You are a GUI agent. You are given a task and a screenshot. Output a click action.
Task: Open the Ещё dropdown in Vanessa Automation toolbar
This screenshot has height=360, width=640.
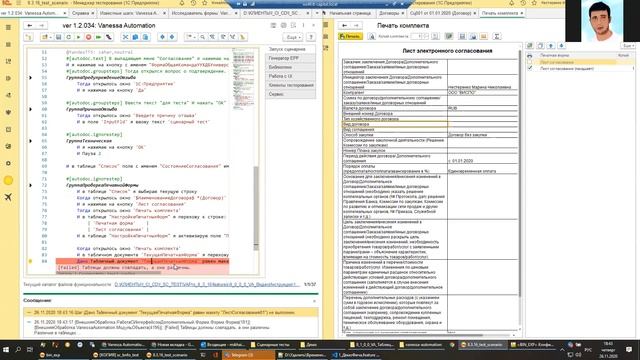click(293, 37)
